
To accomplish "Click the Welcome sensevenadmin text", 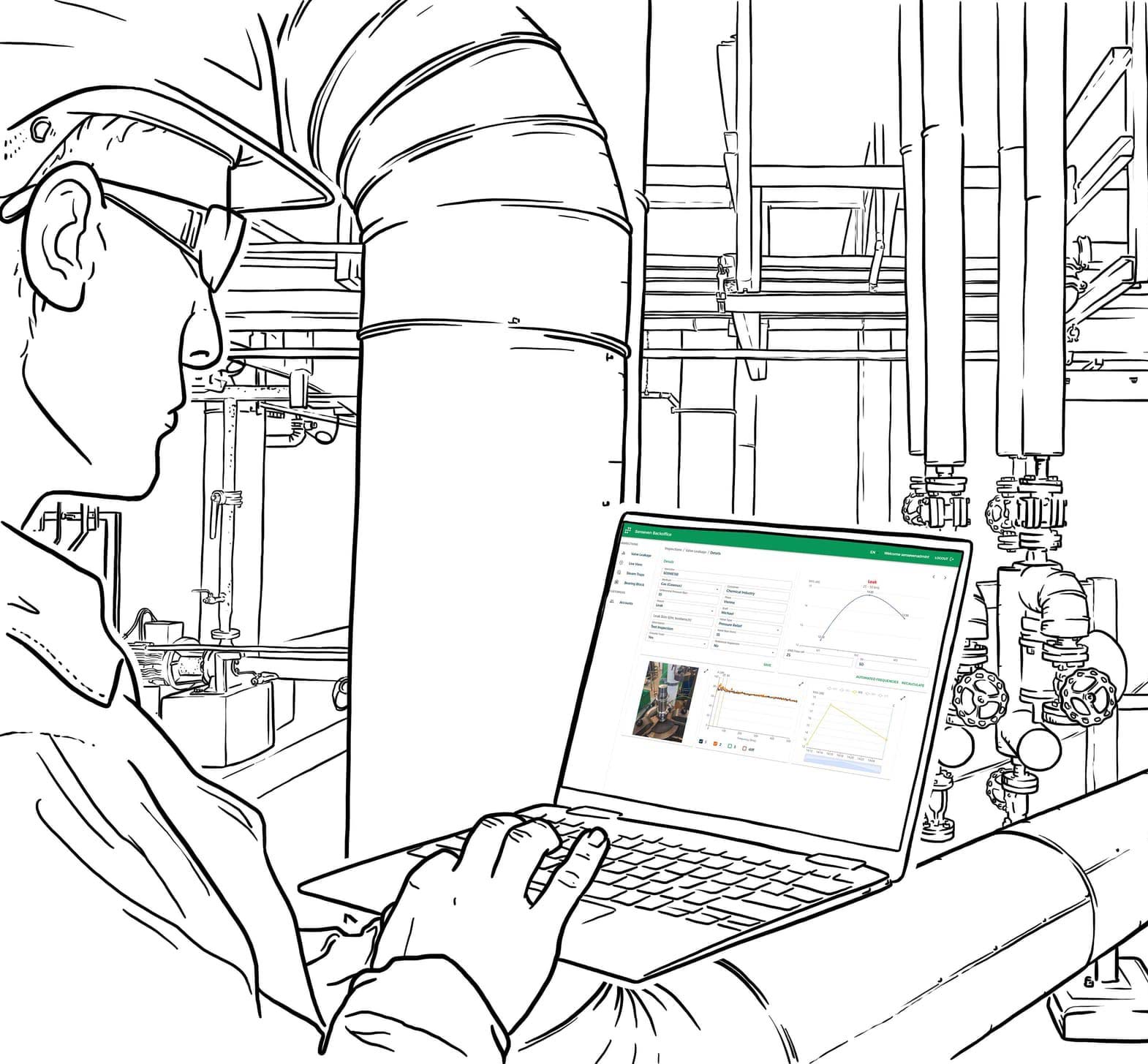I will point(907,556).
